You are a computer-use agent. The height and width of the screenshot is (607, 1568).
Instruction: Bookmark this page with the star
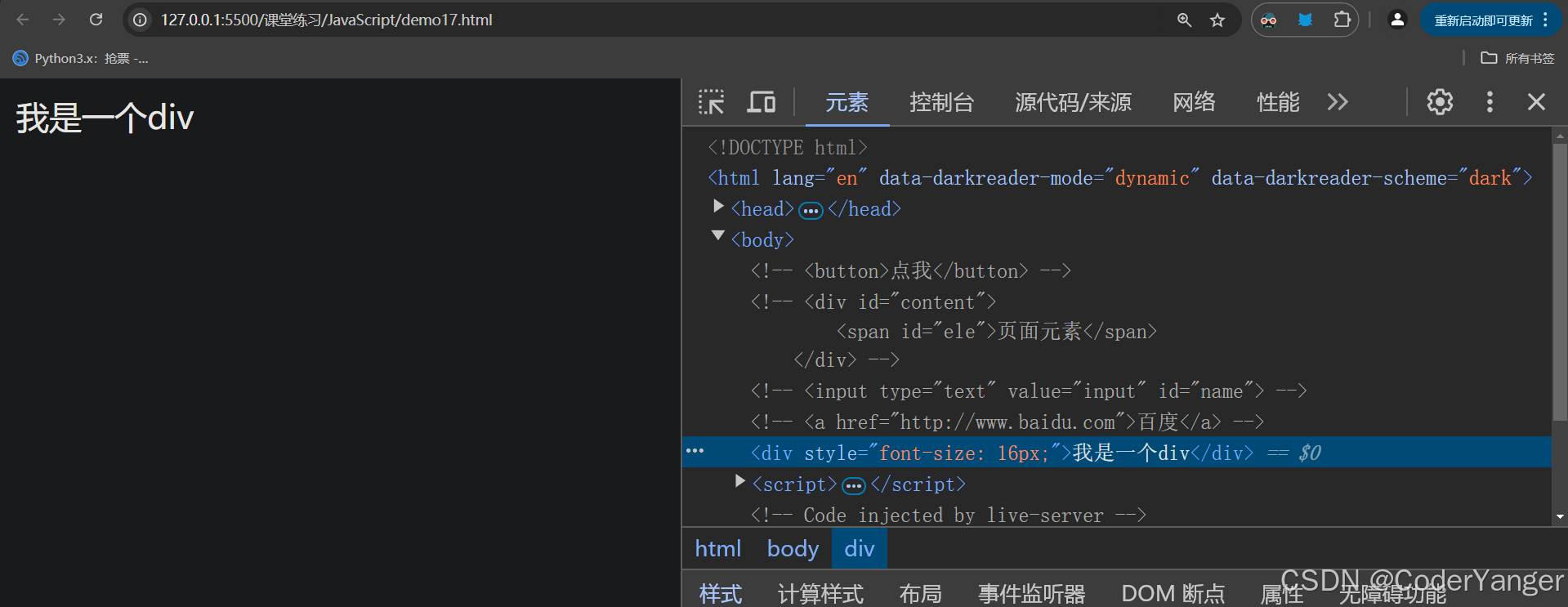[1217, 20]
